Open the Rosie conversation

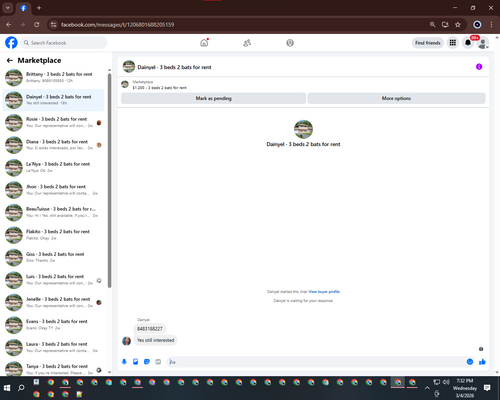(x=53, y=122)
